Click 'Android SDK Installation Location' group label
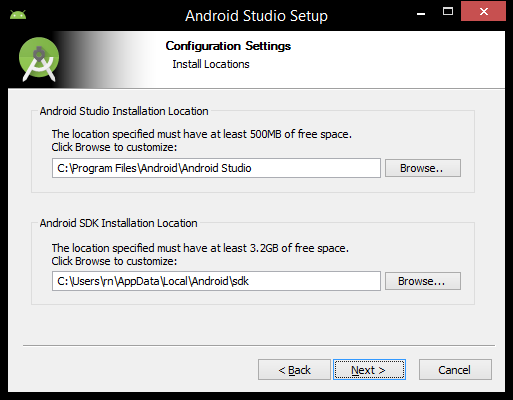 click(x=119, y=223)
